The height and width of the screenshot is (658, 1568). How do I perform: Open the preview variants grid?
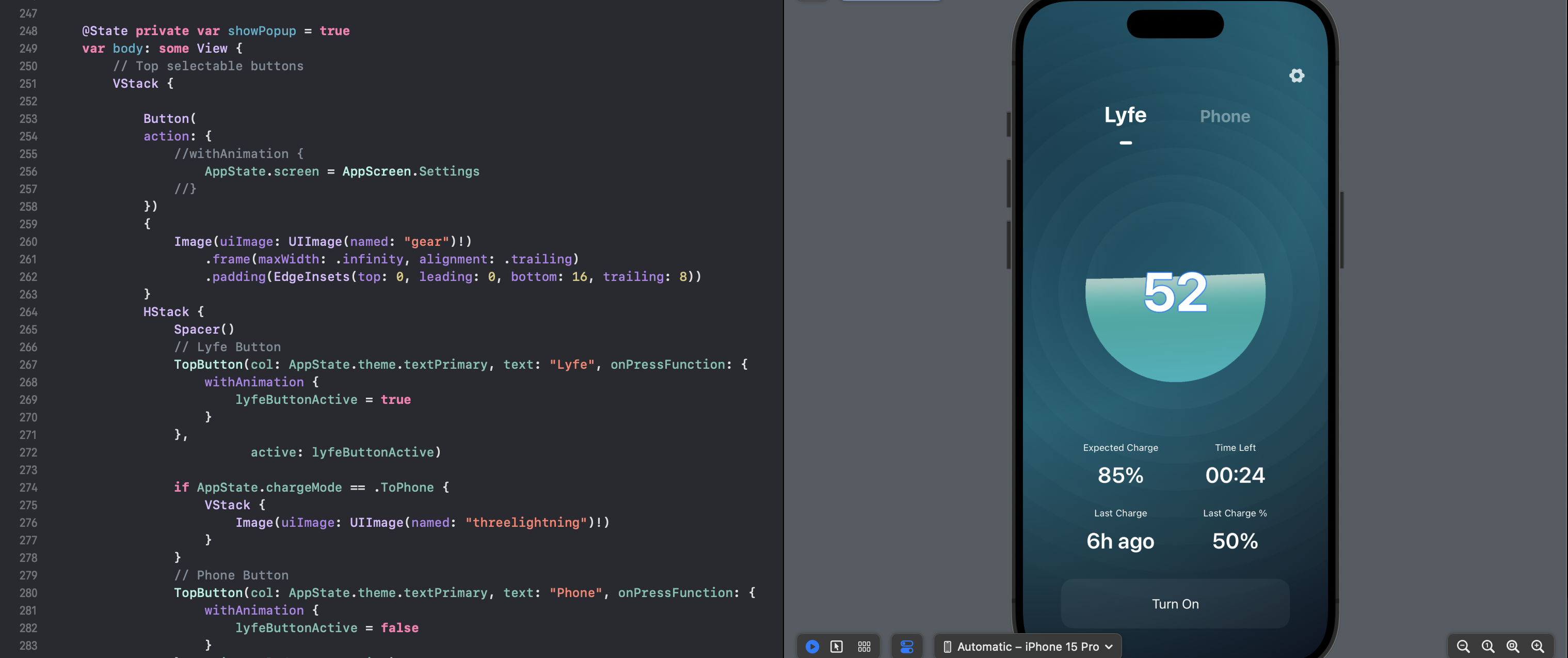(863, 647)
